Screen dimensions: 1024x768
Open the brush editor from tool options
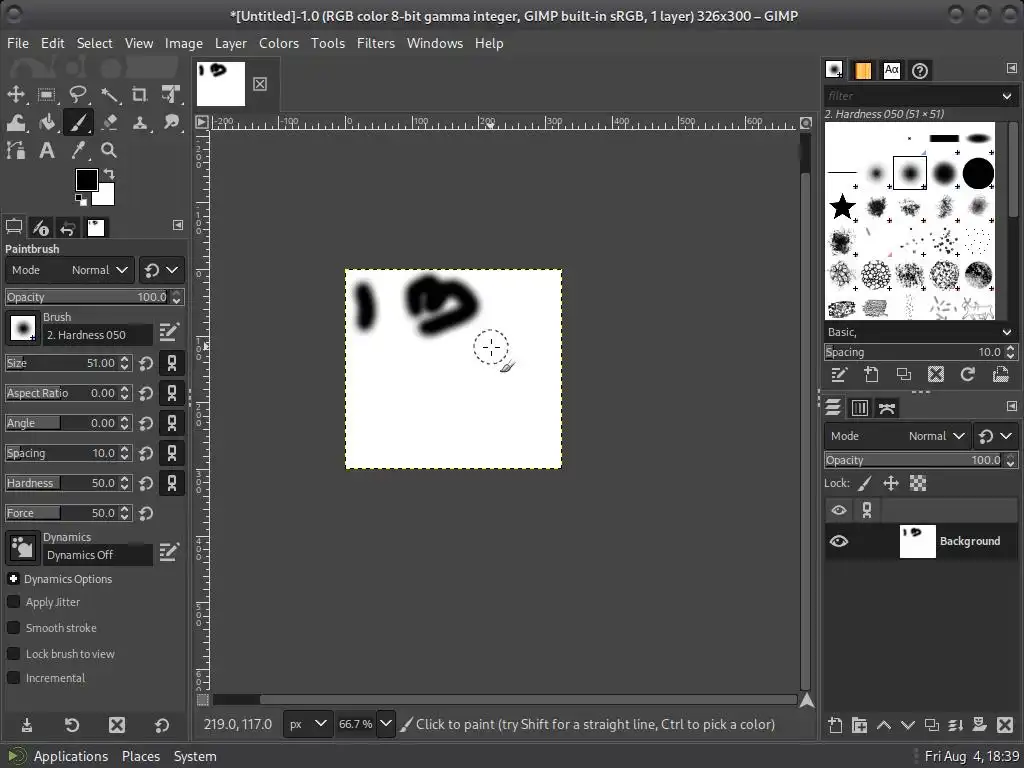click(x=168, y=332)
